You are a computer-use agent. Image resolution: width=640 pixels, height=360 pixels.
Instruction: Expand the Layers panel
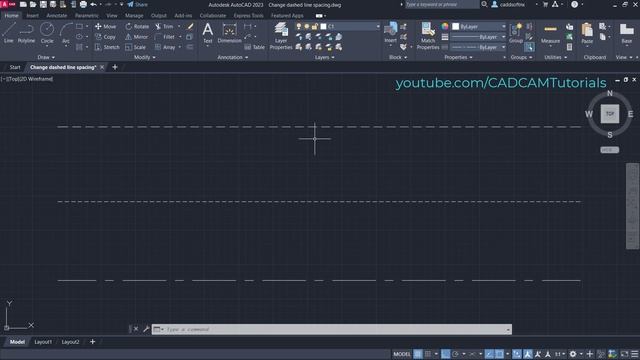click(325, 58)
